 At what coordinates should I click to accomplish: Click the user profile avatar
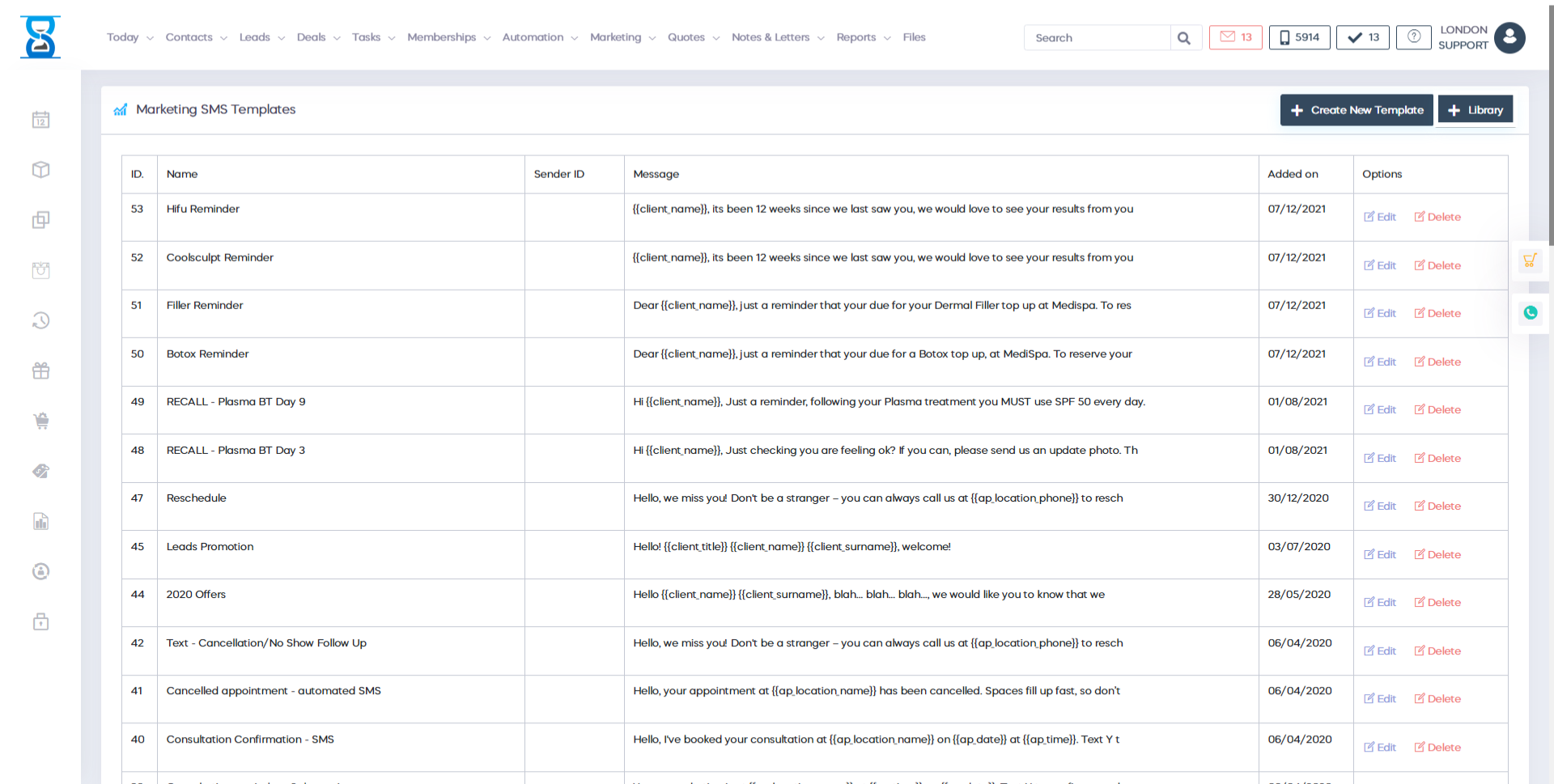1509,37
